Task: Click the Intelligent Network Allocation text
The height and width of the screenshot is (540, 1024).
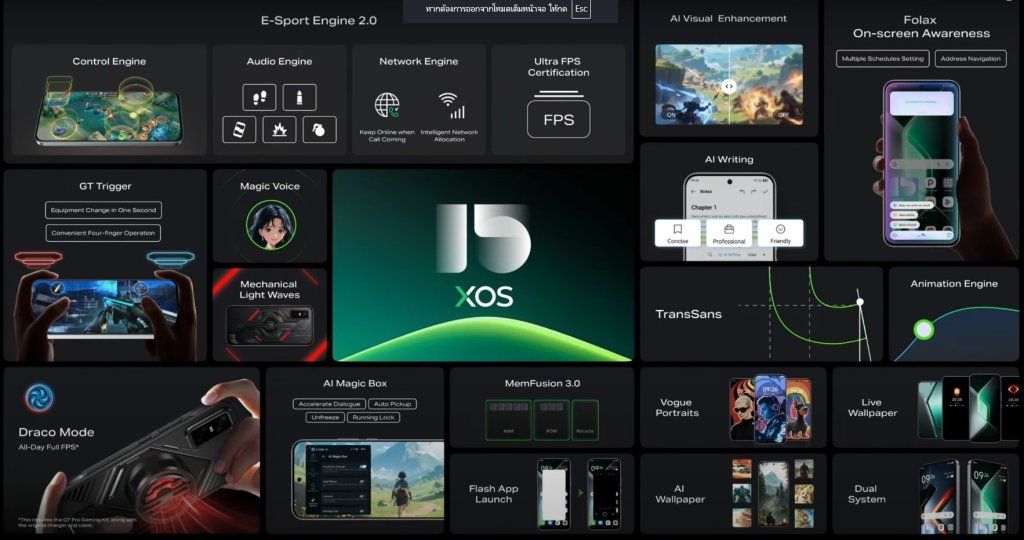Action: pos(449,136)
